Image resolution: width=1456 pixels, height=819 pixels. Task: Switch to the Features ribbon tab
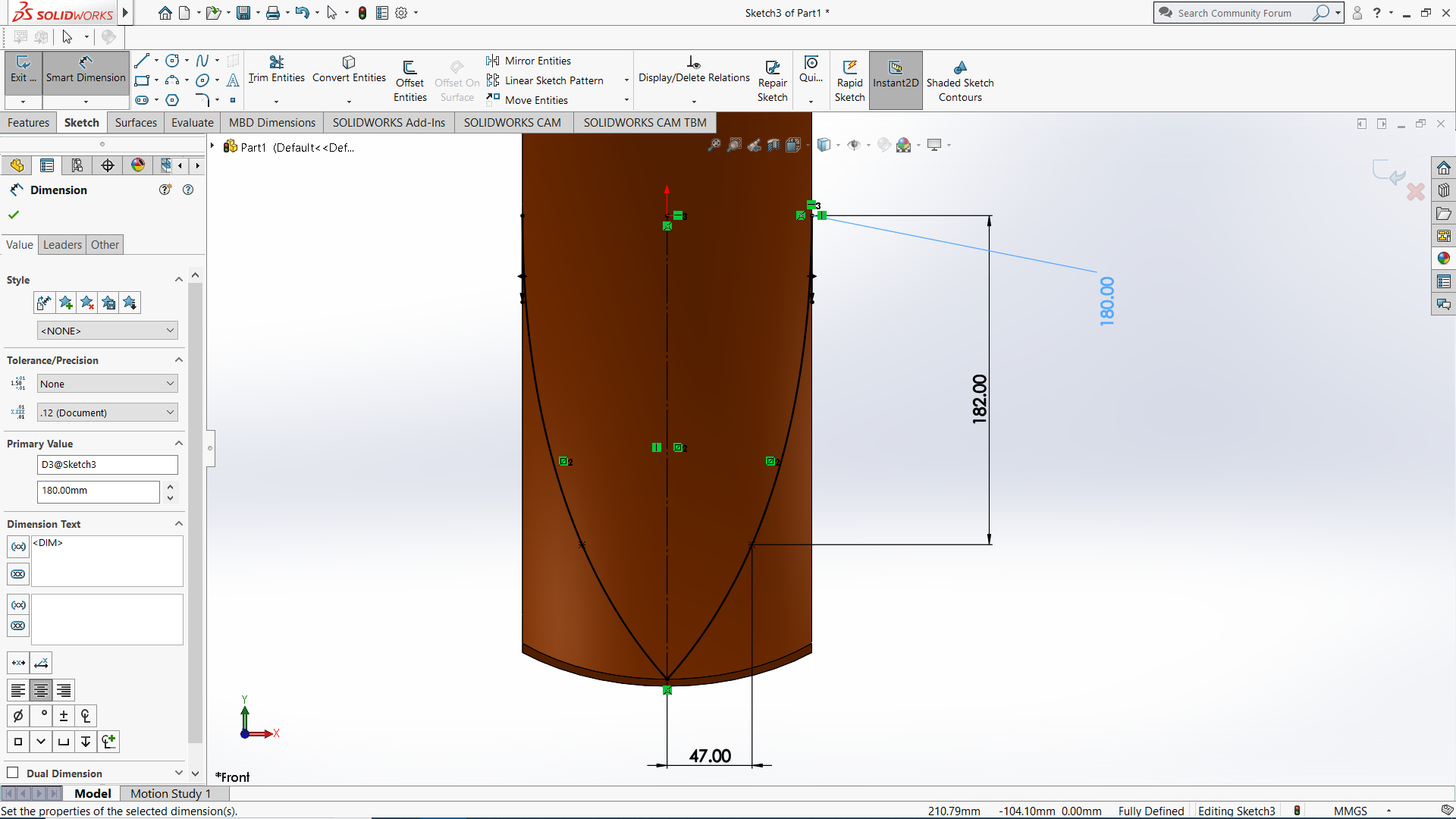29,122
